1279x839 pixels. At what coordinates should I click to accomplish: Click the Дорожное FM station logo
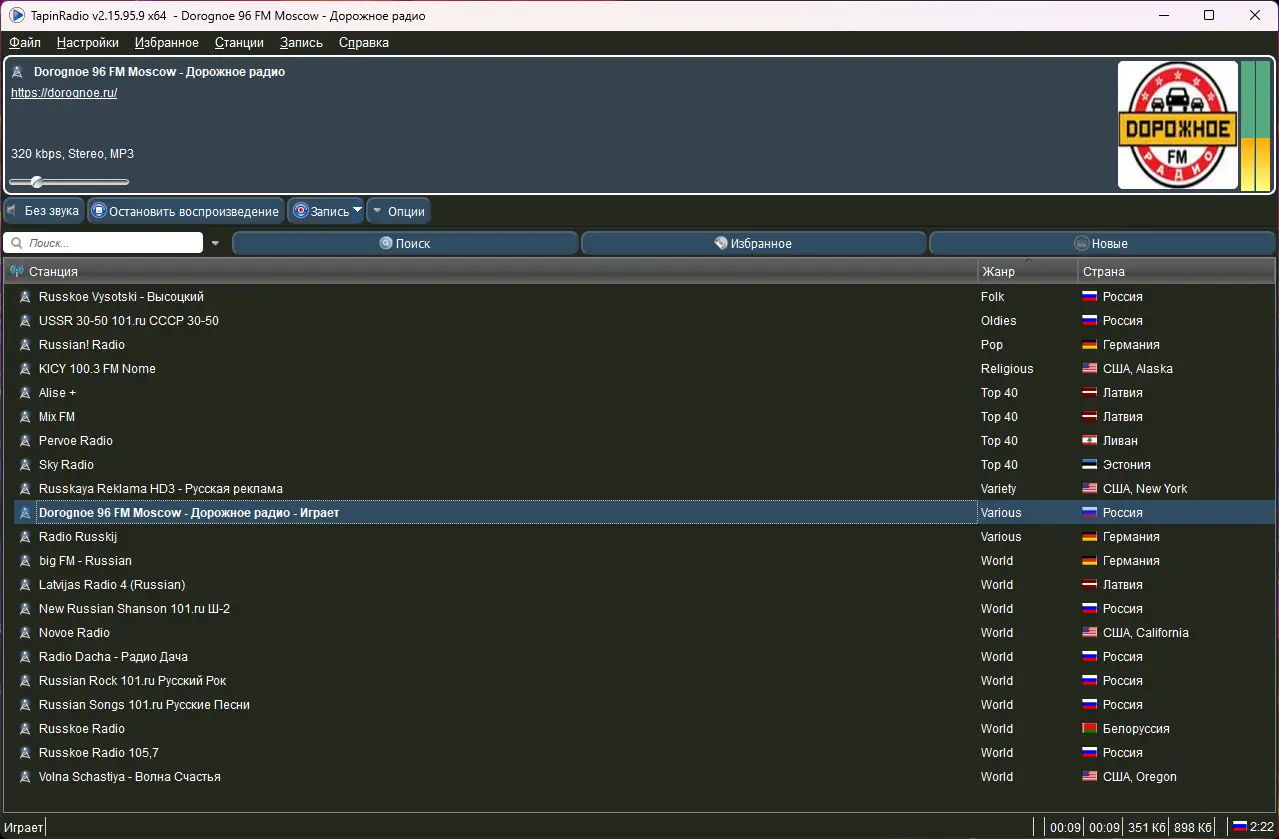1177,126
